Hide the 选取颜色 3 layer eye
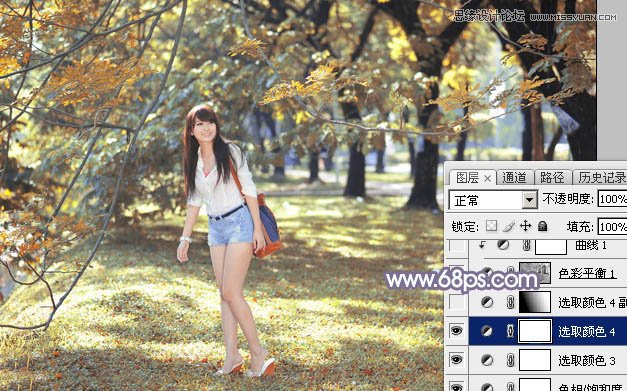This screenshot has height=391, width=627. click(x=457, y=360)
